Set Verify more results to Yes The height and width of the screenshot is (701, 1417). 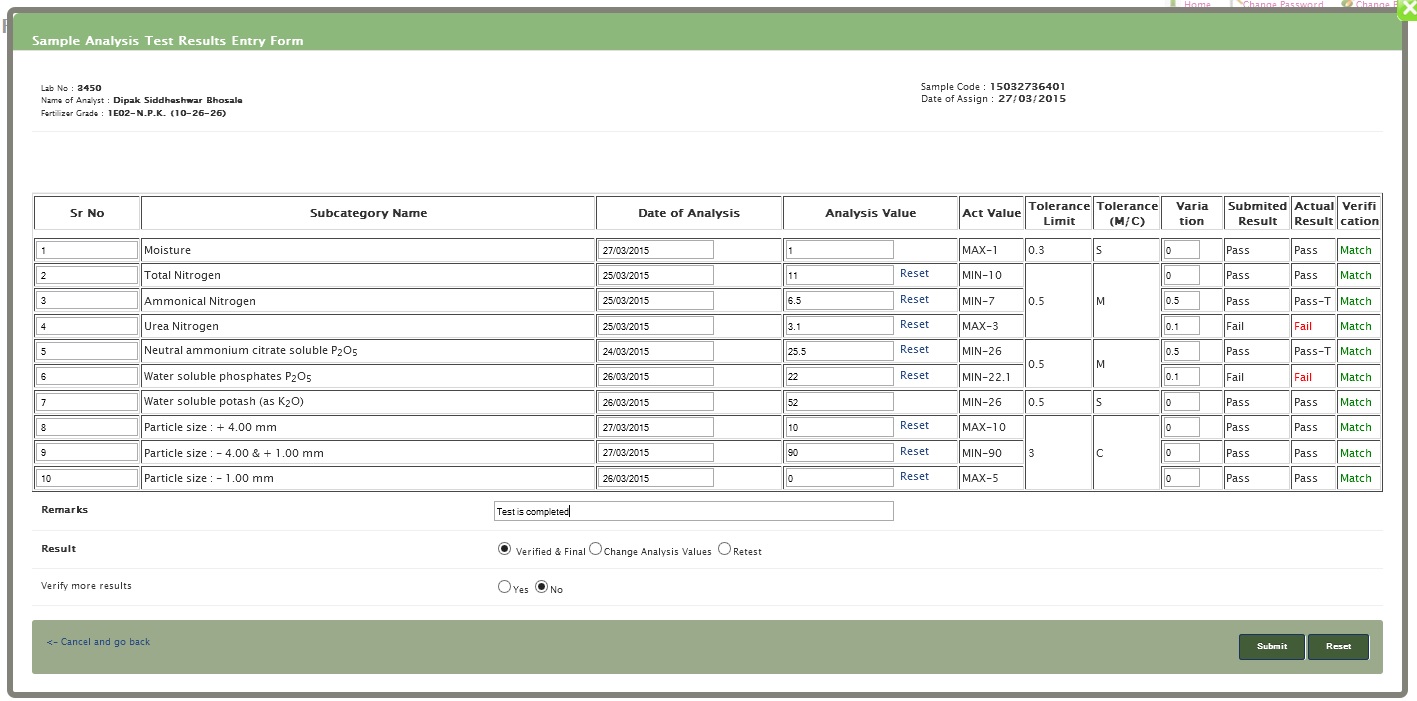(x=504, y=587)
